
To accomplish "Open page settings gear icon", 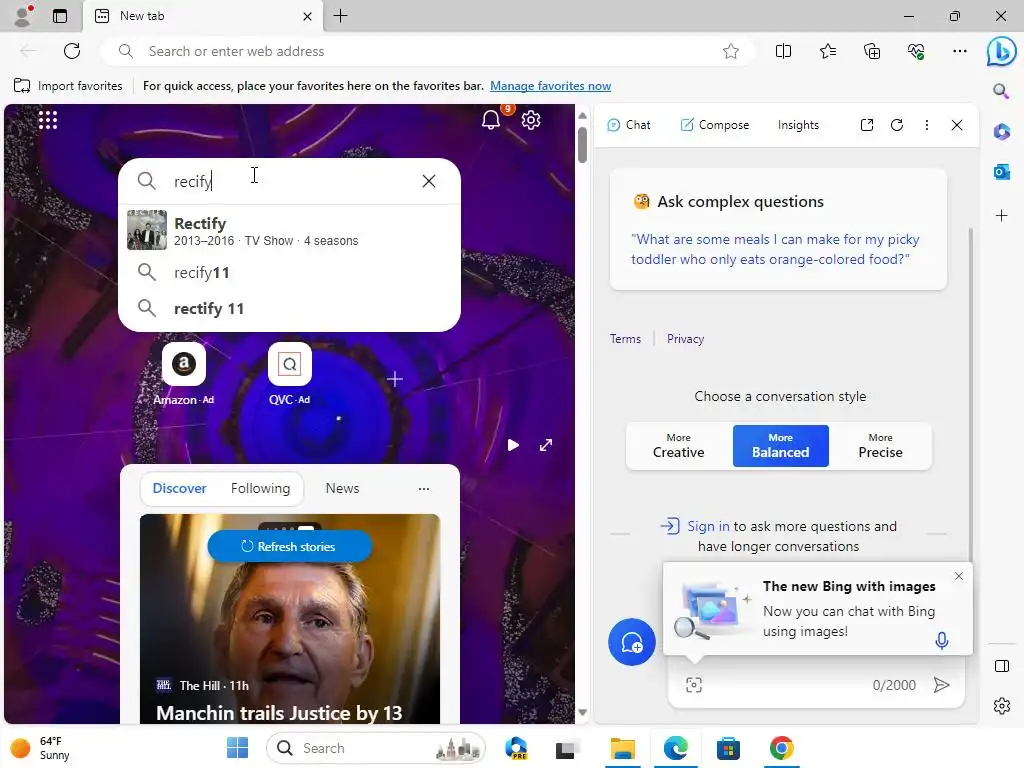I will 531,120.
